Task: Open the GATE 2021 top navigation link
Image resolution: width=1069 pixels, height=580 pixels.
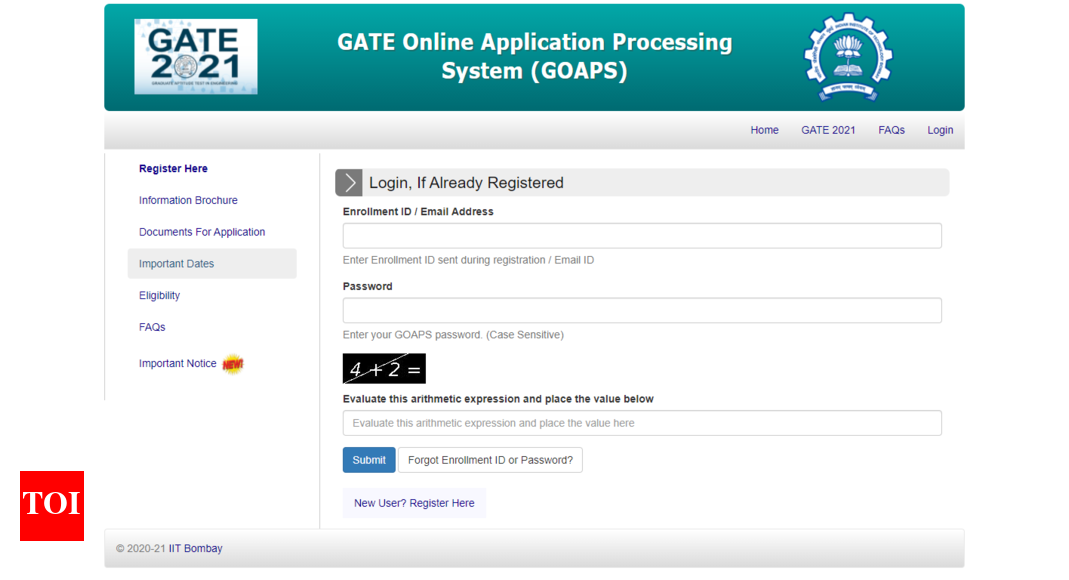Action: pos(828,130)
